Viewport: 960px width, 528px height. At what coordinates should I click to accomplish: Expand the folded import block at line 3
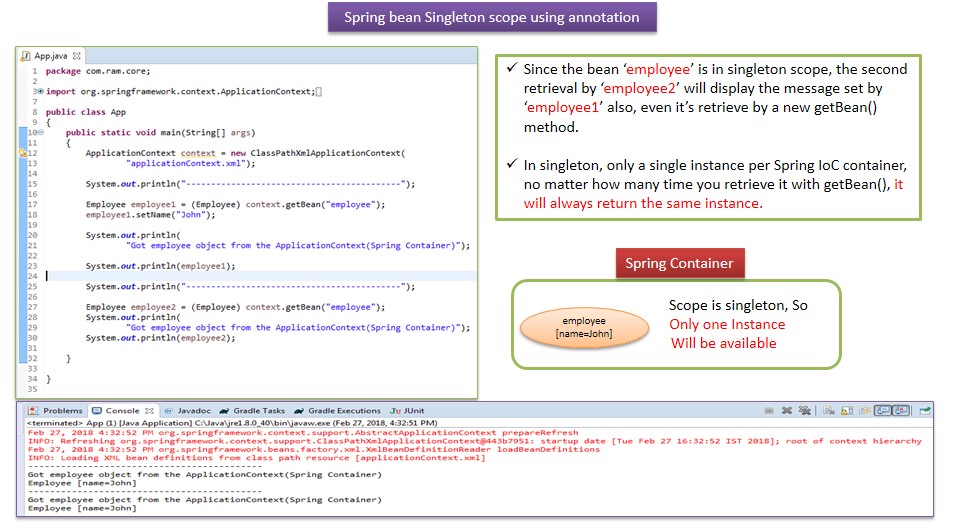point(40,91)
